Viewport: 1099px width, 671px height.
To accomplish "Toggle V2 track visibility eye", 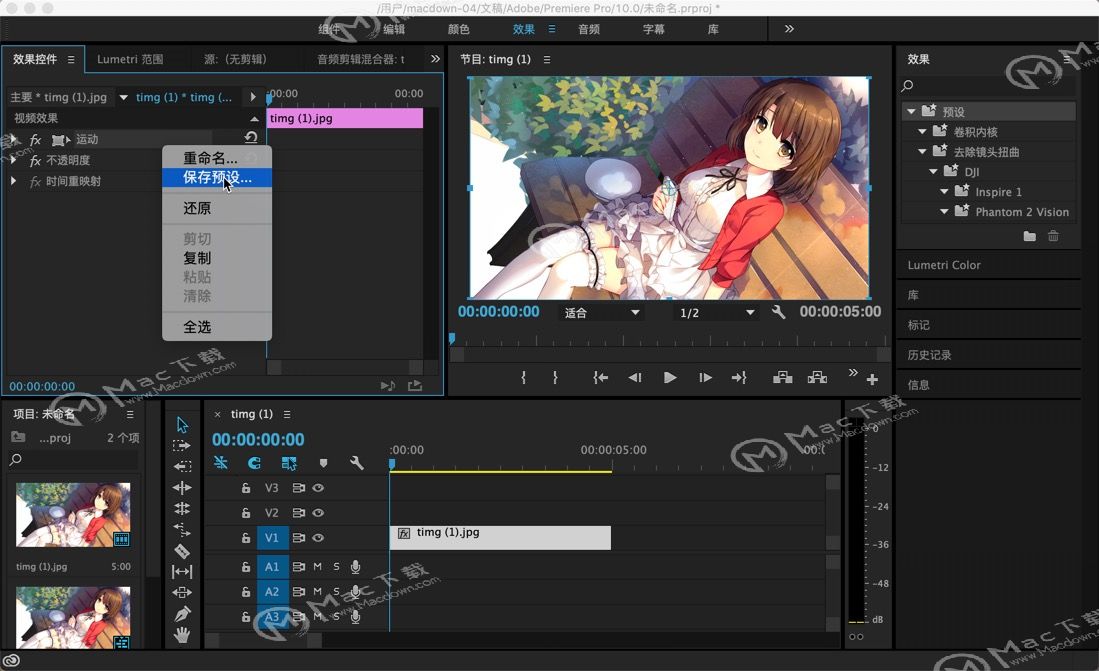I will click(318, 513).
